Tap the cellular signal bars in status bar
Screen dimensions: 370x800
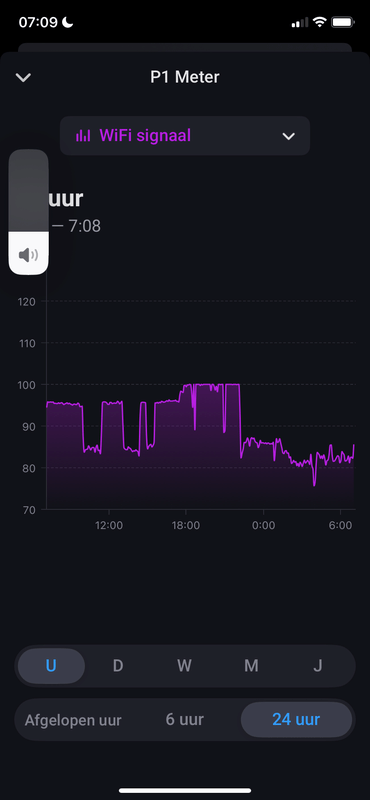(x=300, y=22)
